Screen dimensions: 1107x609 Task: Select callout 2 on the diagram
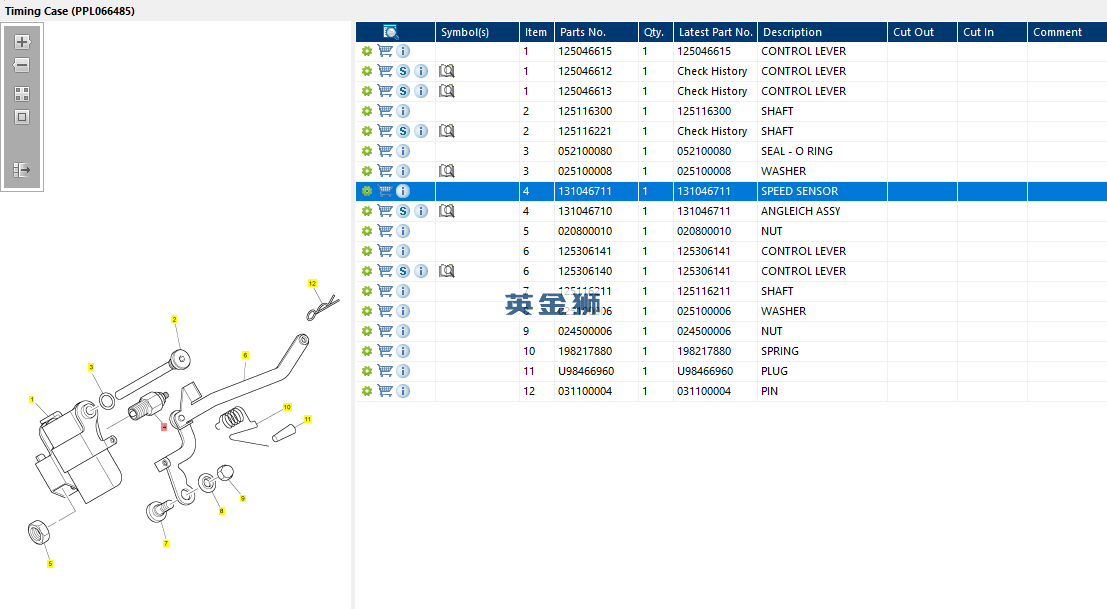point(174,320)
